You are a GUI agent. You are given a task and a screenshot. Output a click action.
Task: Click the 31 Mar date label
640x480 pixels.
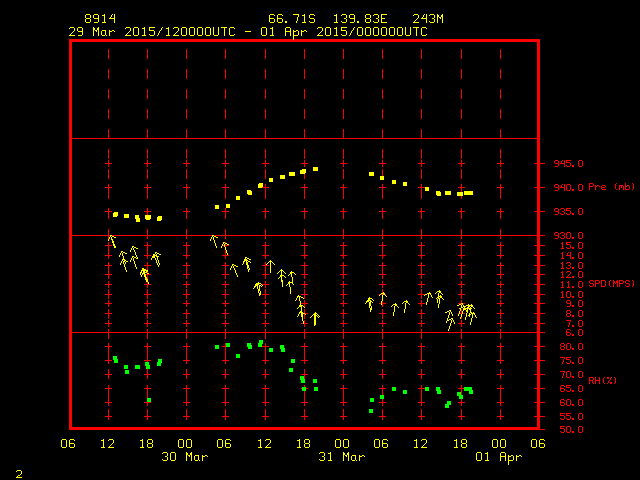[x=341, y=457]
